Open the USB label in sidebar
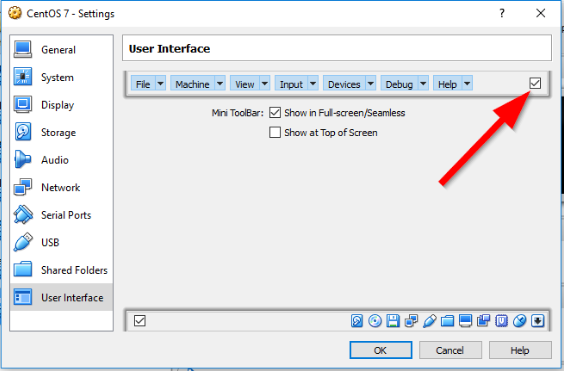564x371 pixels. tap(50, 243)
